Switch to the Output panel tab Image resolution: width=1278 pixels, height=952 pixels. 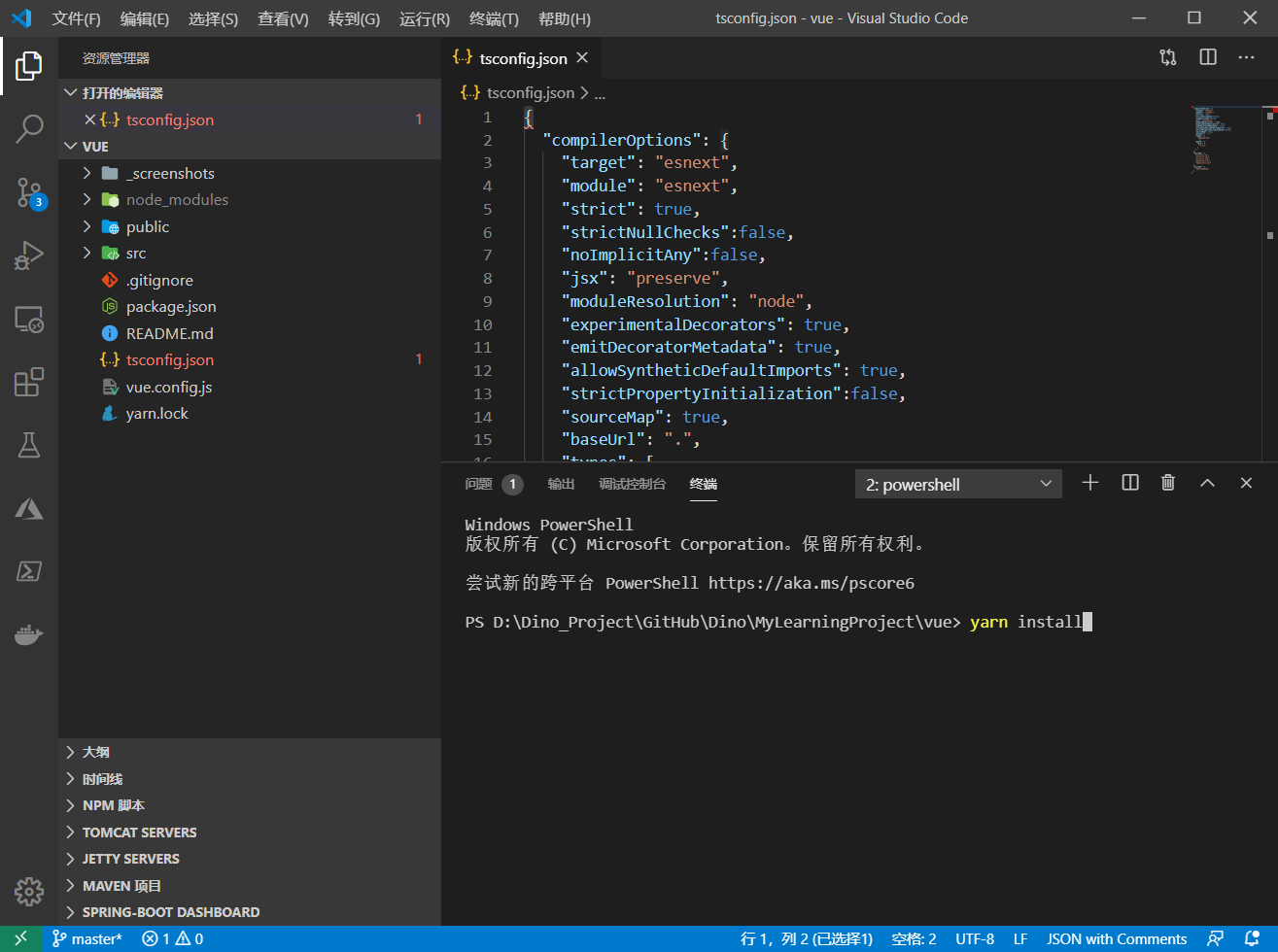pos(561,484)
